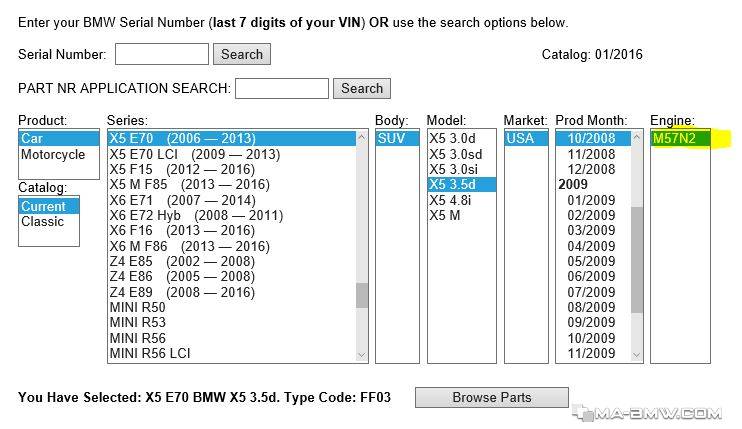
Task: Select model X5 3.5d
Action: pos(461,184)
